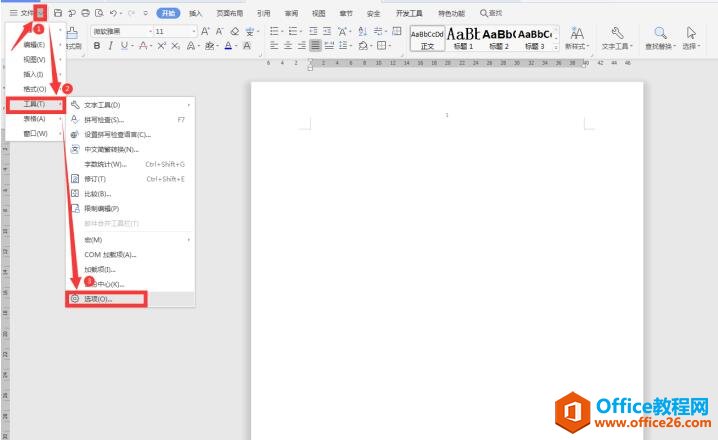
Task: Click the Save icon in quick toolbar
Action: [x=58, y=13]
